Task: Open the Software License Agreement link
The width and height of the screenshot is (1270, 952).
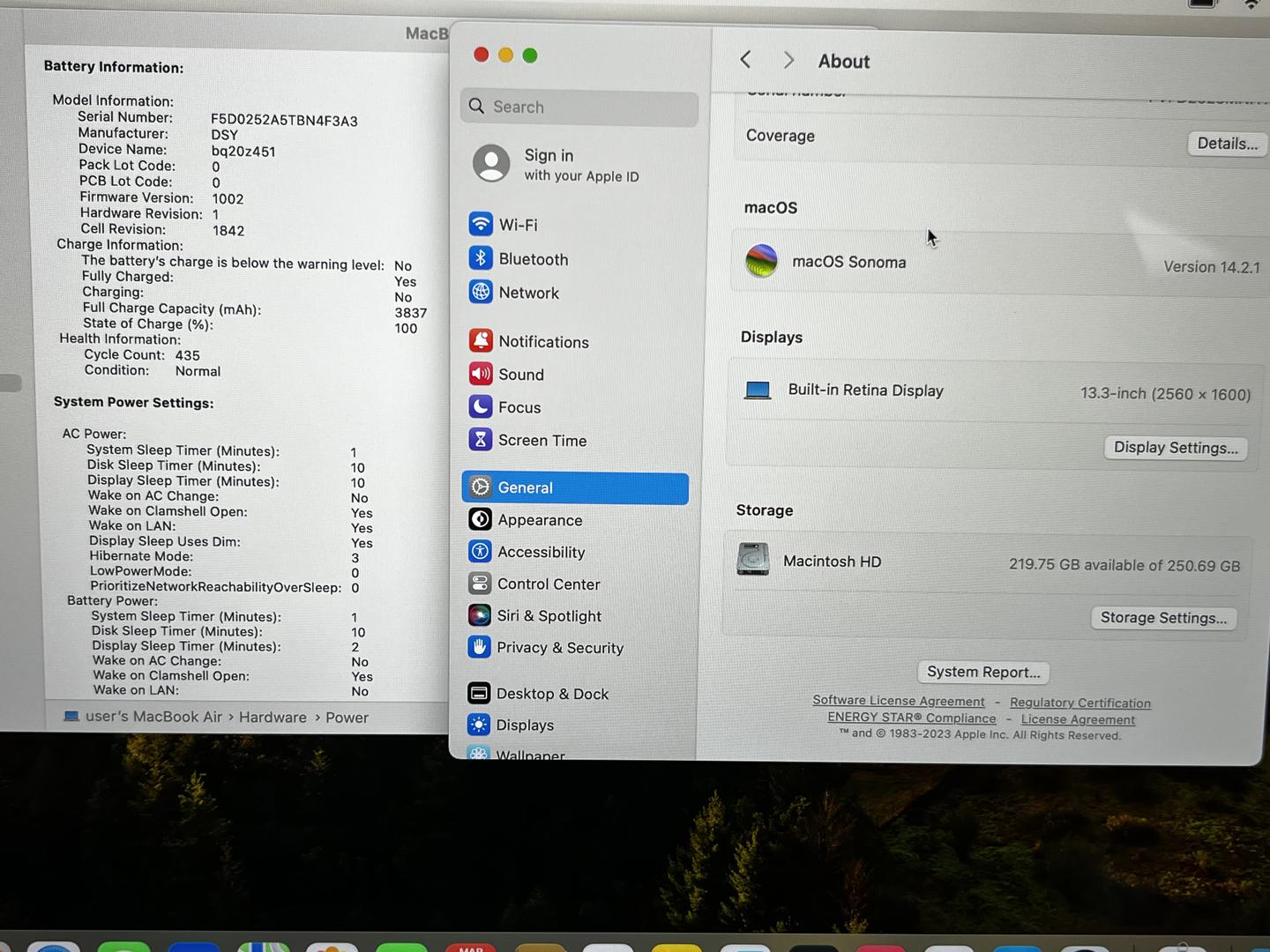Action: tap(899, 701)
